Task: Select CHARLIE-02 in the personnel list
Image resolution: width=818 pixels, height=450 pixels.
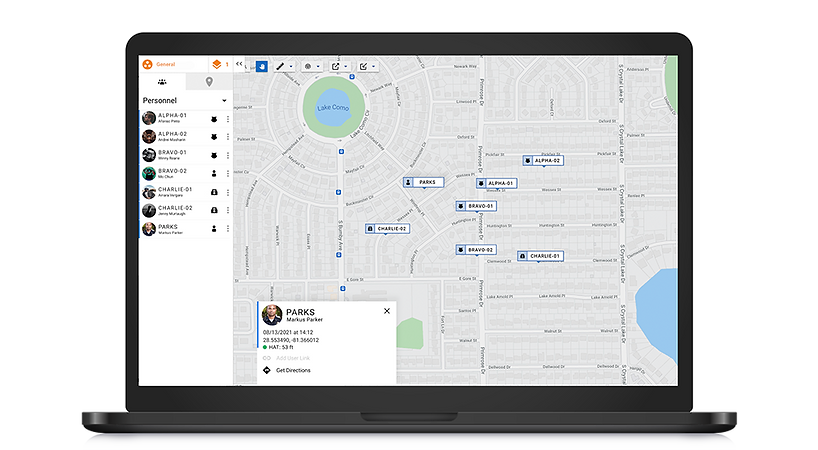Action: pyautogui.click(x=186, y=210)
